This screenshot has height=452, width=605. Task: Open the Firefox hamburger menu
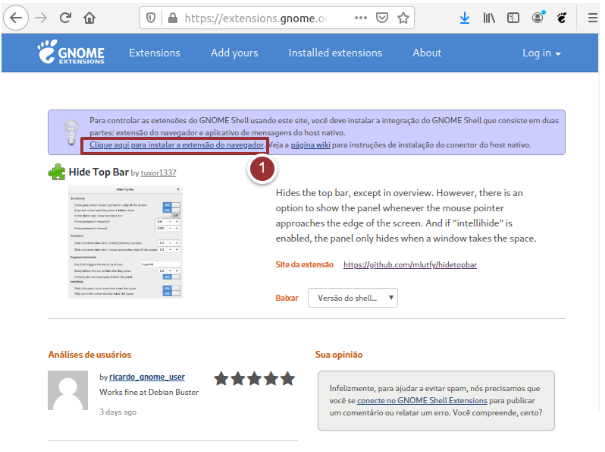[593, 18]
